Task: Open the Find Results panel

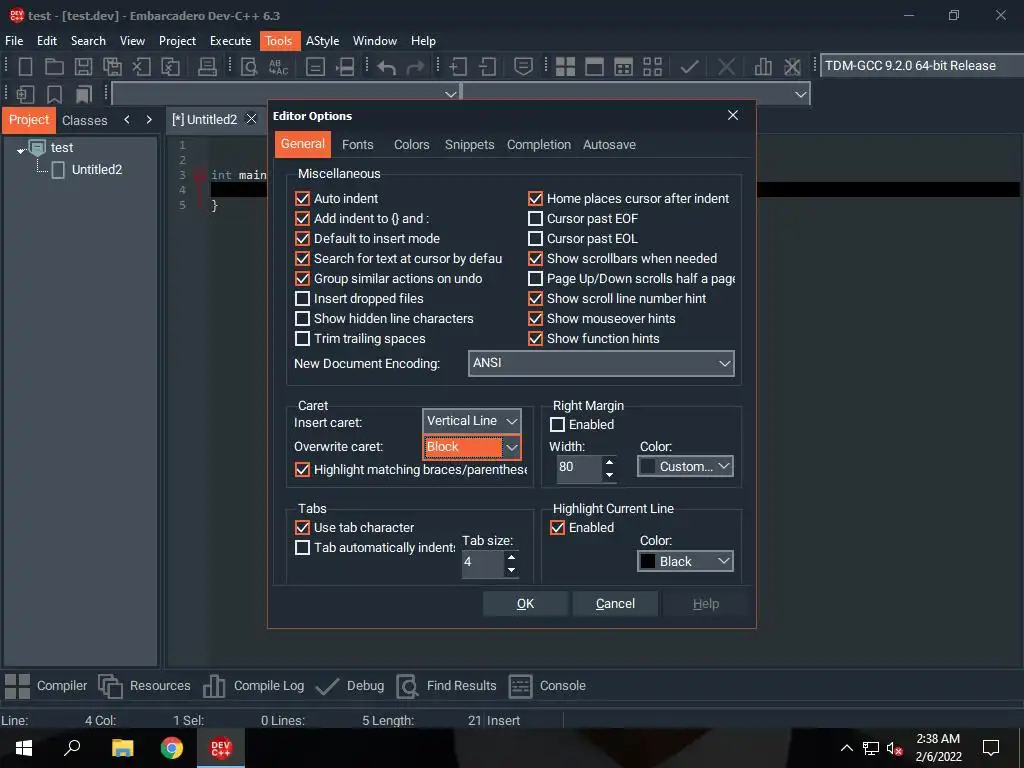Action: 447,686
